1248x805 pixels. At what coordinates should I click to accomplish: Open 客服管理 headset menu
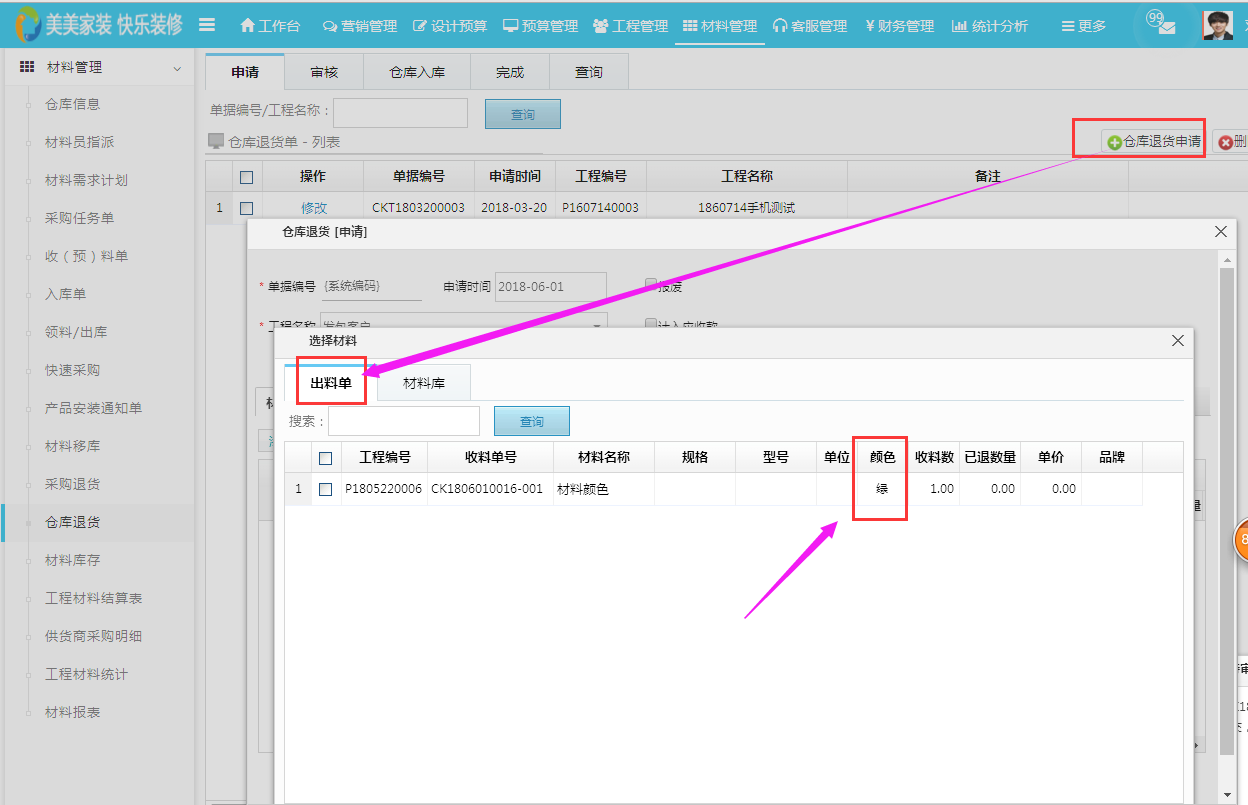(810, 26)
